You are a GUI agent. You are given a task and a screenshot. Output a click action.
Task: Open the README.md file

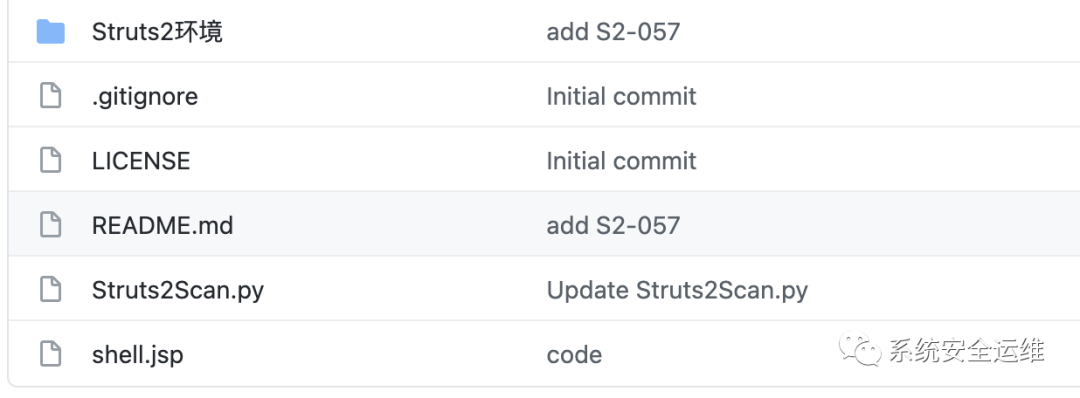[x=163, y=225]
